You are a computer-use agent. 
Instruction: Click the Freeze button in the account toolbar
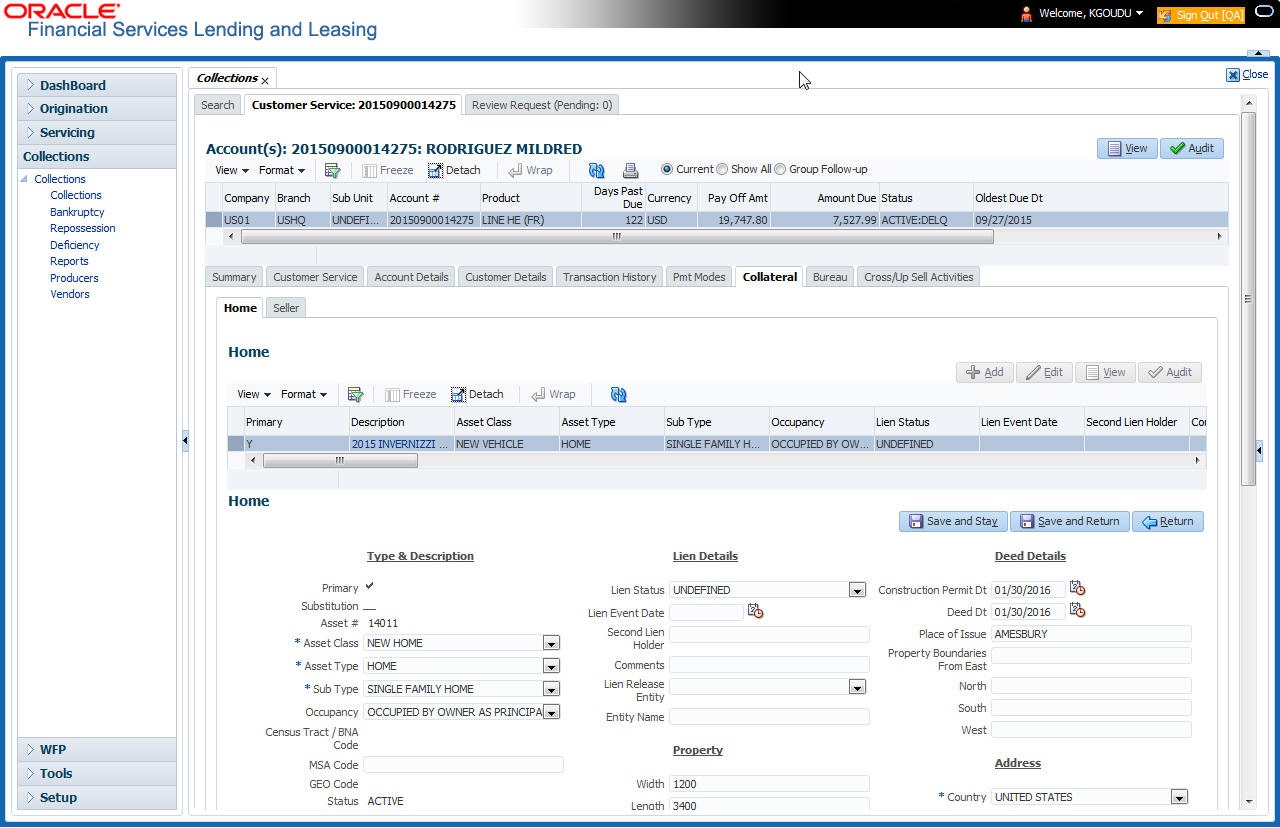click(387, 170)
